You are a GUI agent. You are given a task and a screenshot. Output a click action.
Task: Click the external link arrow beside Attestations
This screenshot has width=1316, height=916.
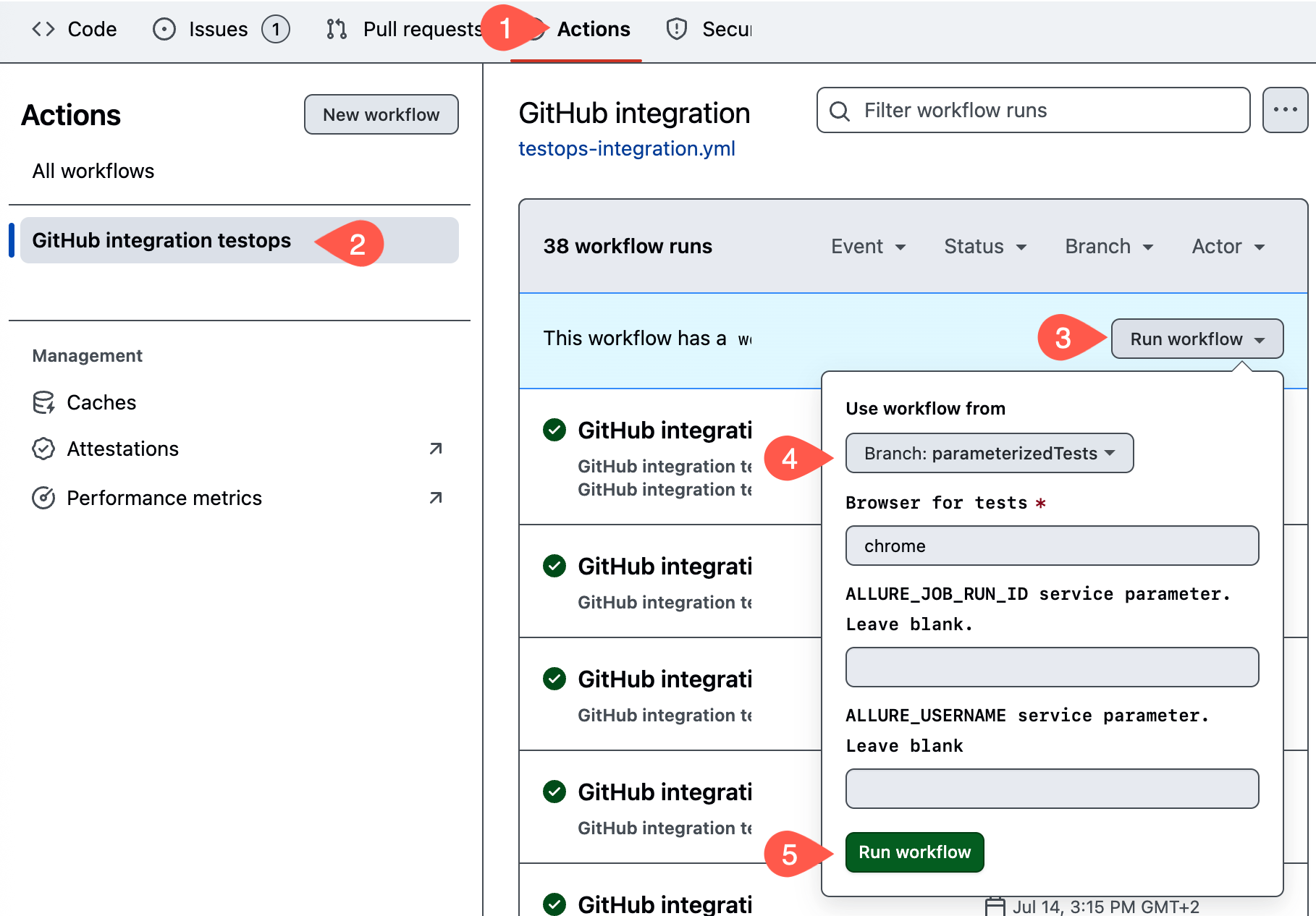(x=435, y=449)
